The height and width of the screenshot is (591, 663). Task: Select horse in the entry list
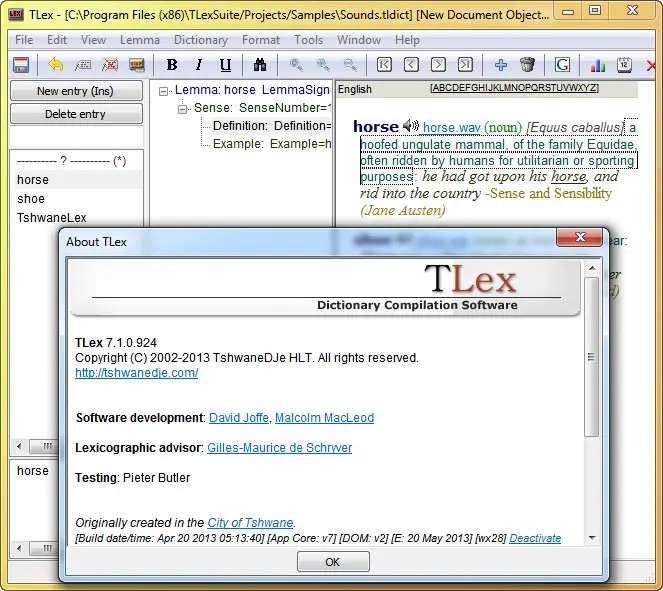77,180
